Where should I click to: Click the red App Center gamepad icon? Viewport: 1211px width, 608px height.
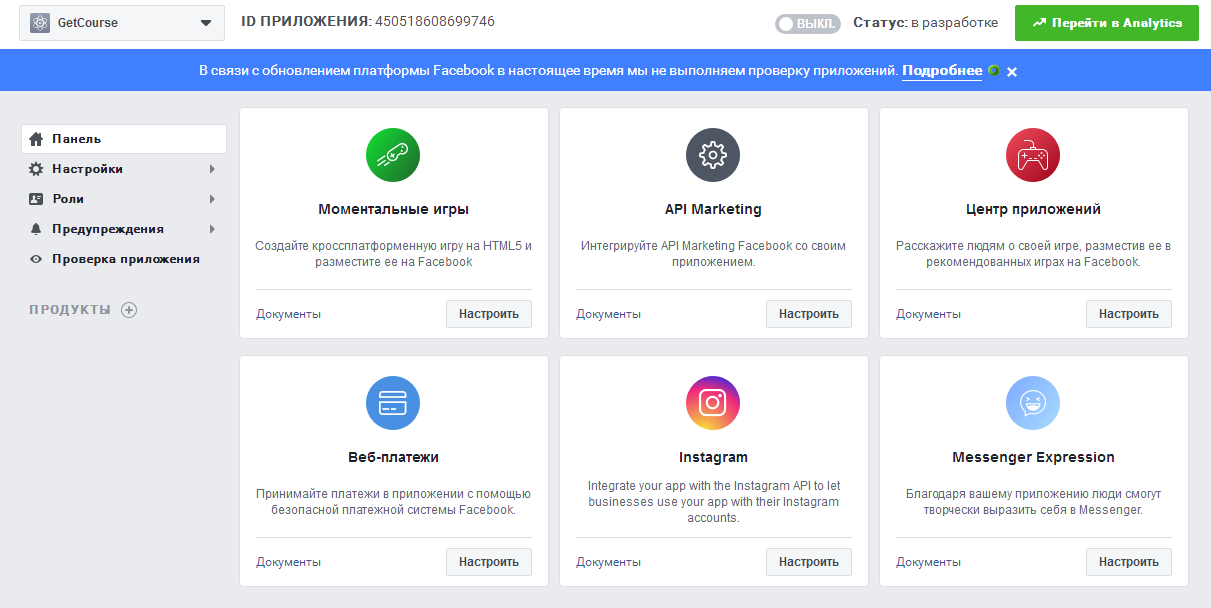click(1032, 155)
